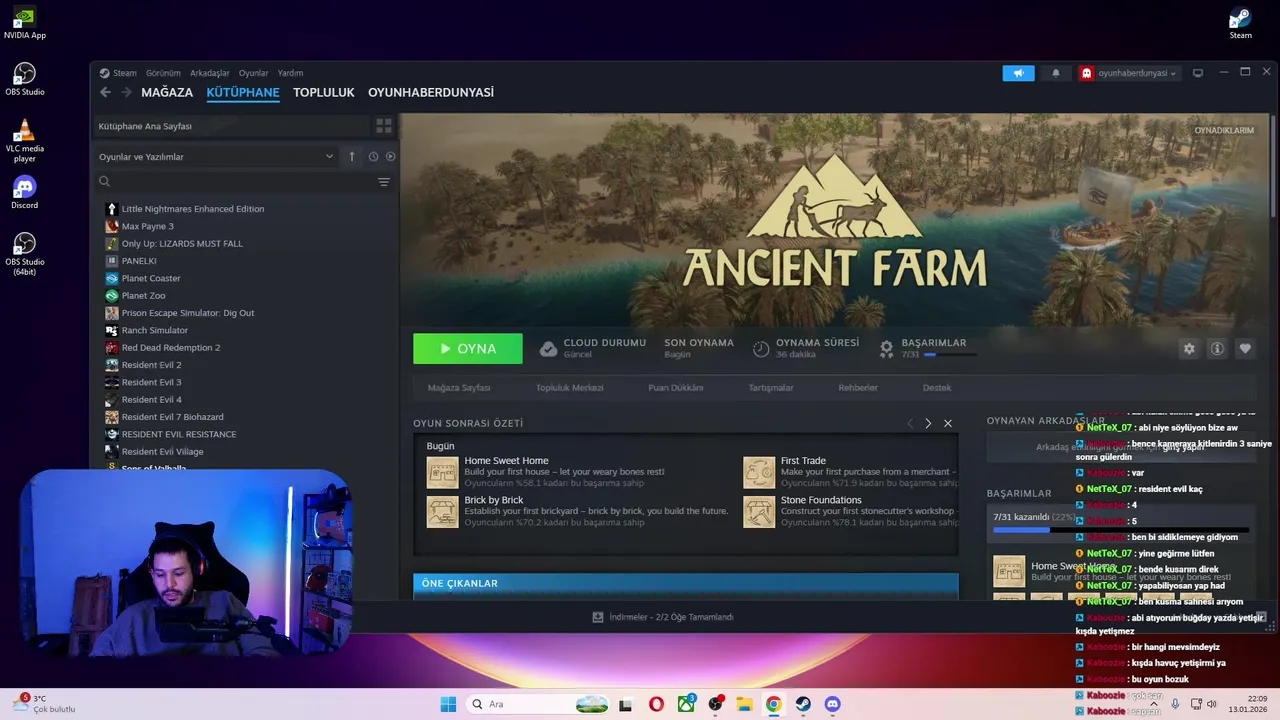The width and height of the screenshot is (1280, 720).
Task: Select Resident Evil 4 in library
Action: 151,400
